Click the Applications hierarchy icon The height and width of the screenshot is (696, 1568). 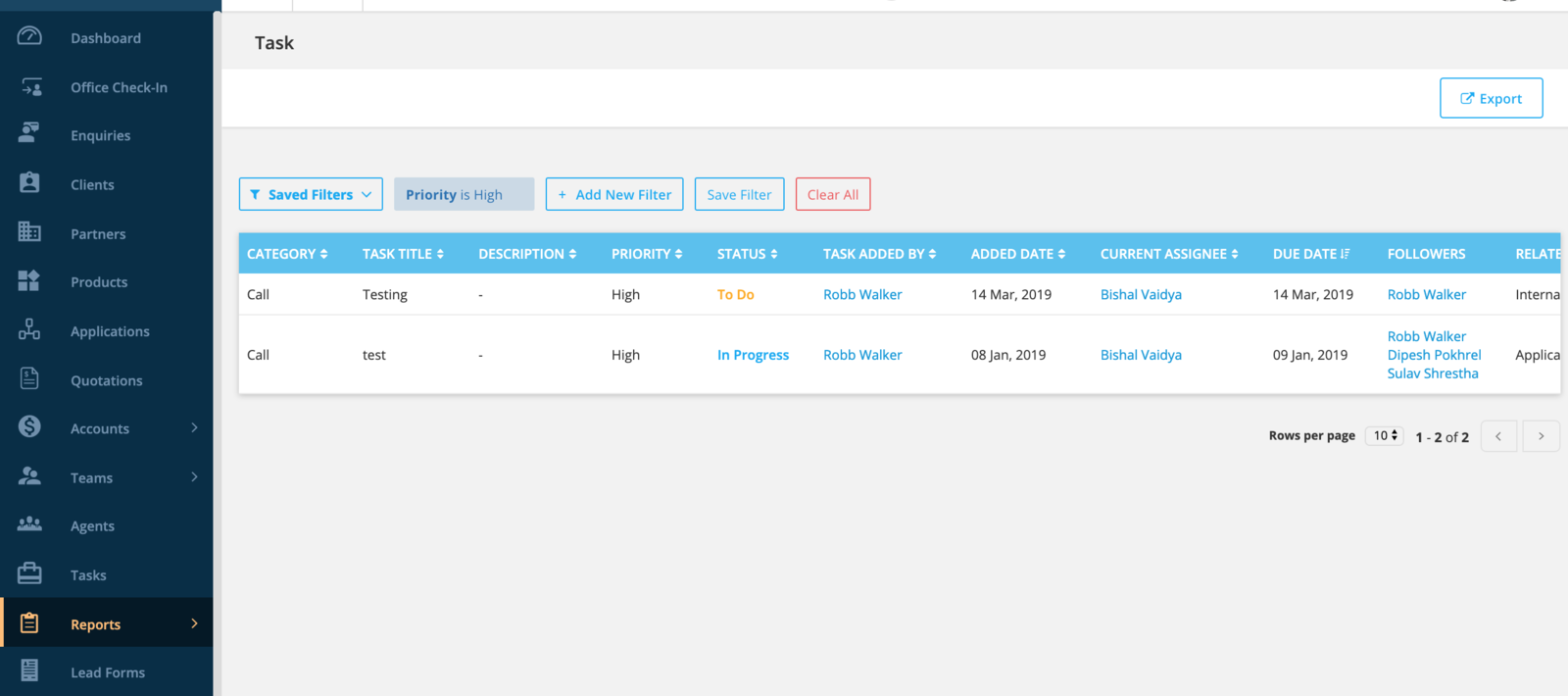(x=29, y=329)
